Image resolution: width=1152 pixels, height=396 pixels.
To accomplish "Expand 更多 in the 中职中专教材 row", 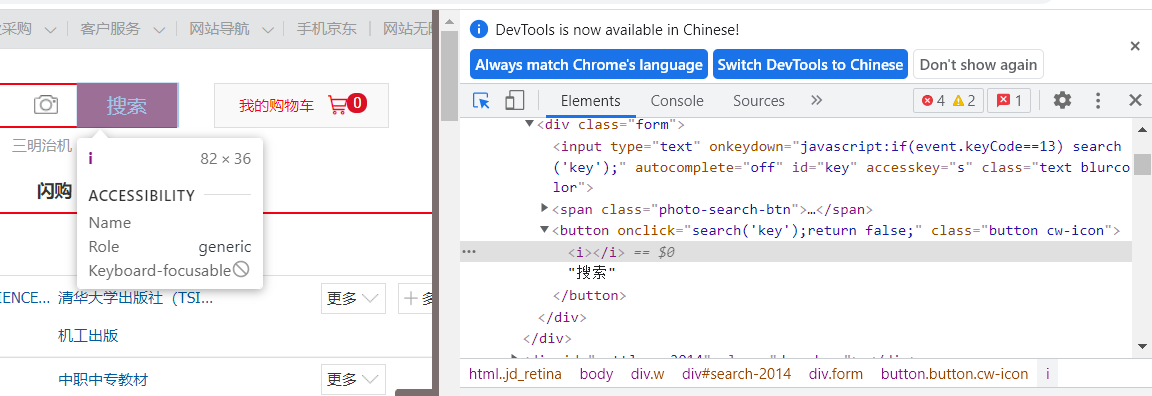I will click(353, 380).
